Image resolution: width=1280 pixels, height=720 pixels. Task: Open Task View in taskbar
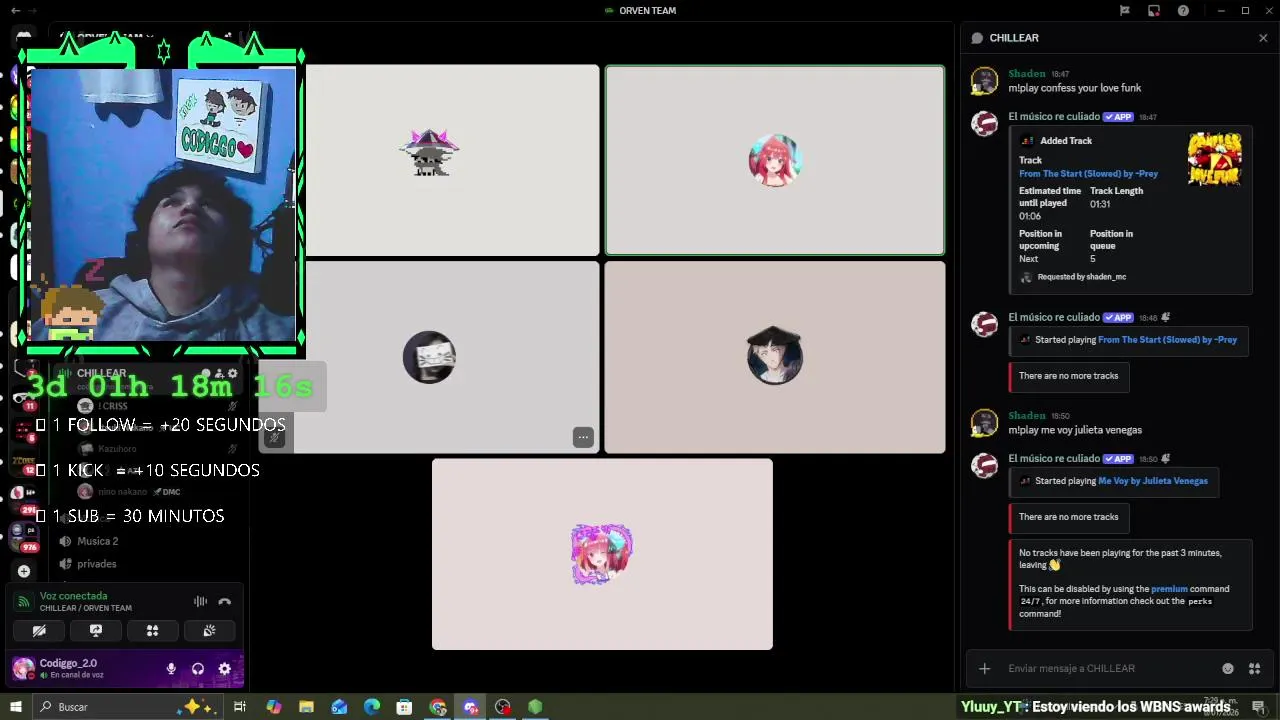tap(240, 707)
